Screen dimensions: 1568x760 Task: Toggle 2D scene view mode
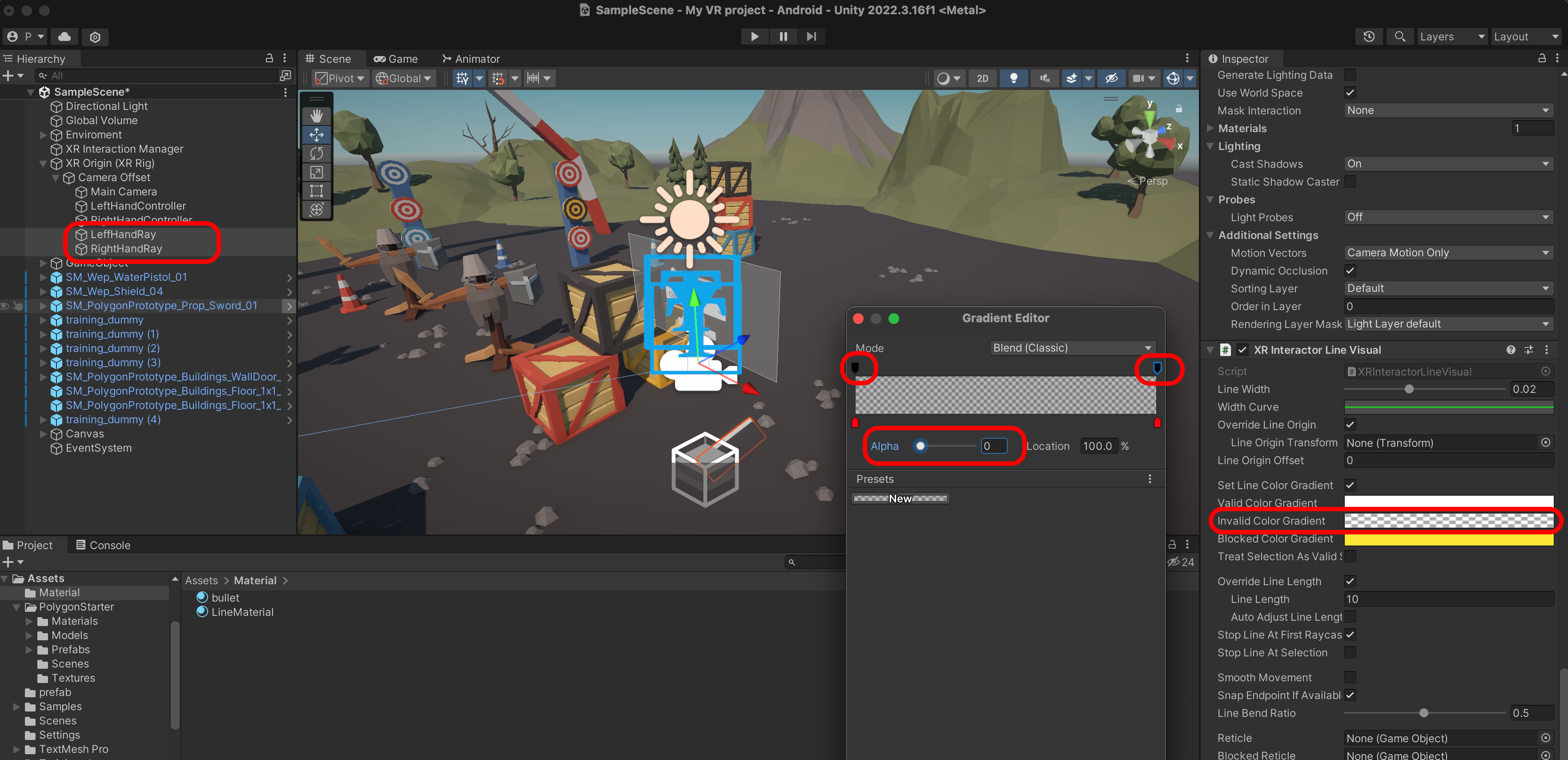[982, 78]
